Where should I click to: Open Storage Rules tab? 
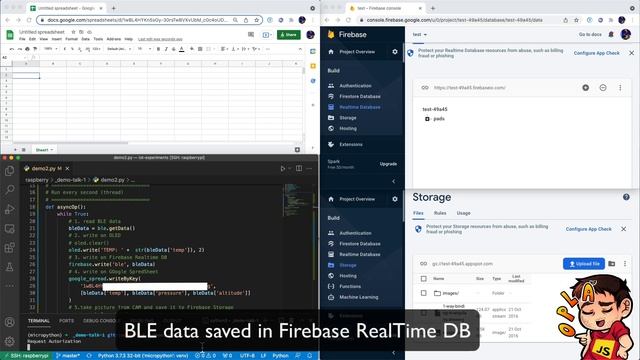click(440, 213)
